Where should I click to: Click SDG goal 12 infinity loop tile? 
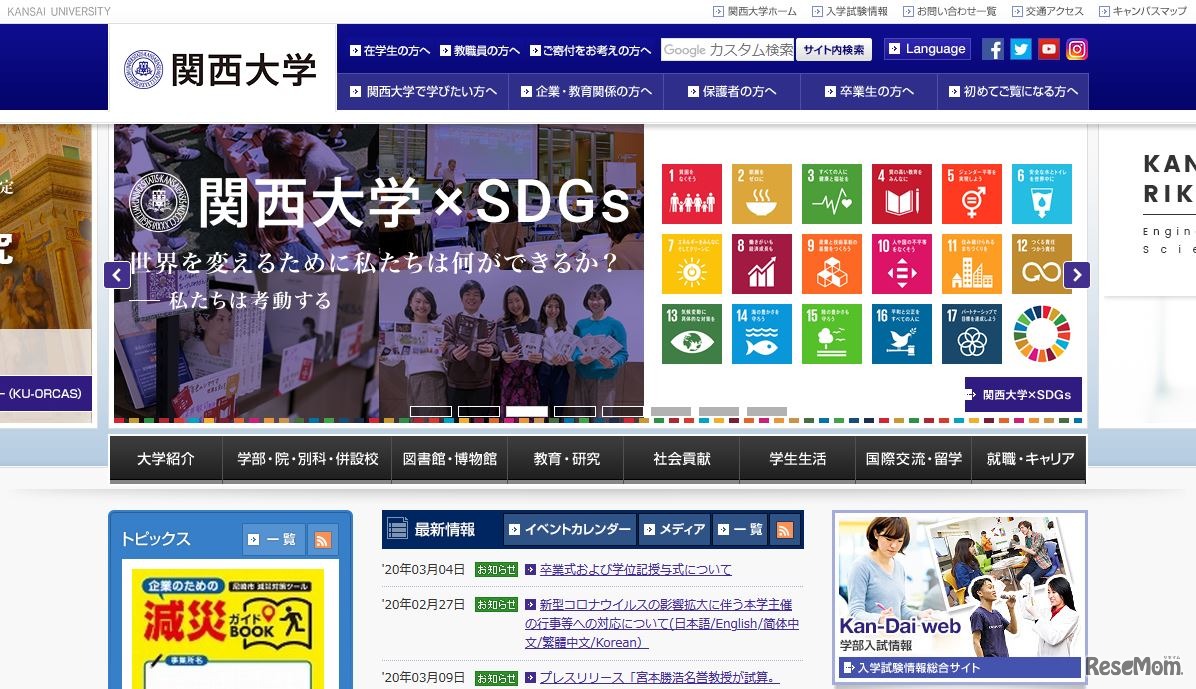(1042, 264)
